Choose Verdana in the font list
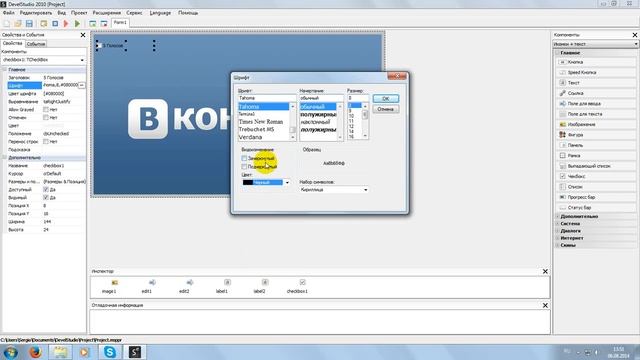This screenshot has width=640, height=360. coord(250,137)
